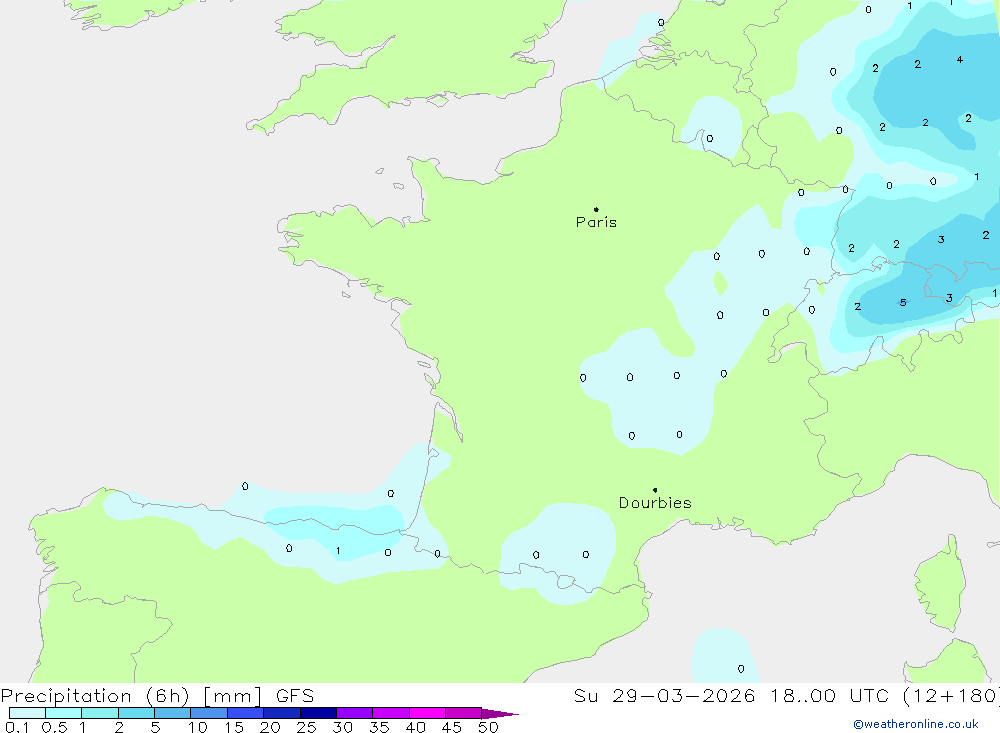Click the legend tick label '10'
The width and height of the screenshot is (1000, 733).
tap(198, 727)
